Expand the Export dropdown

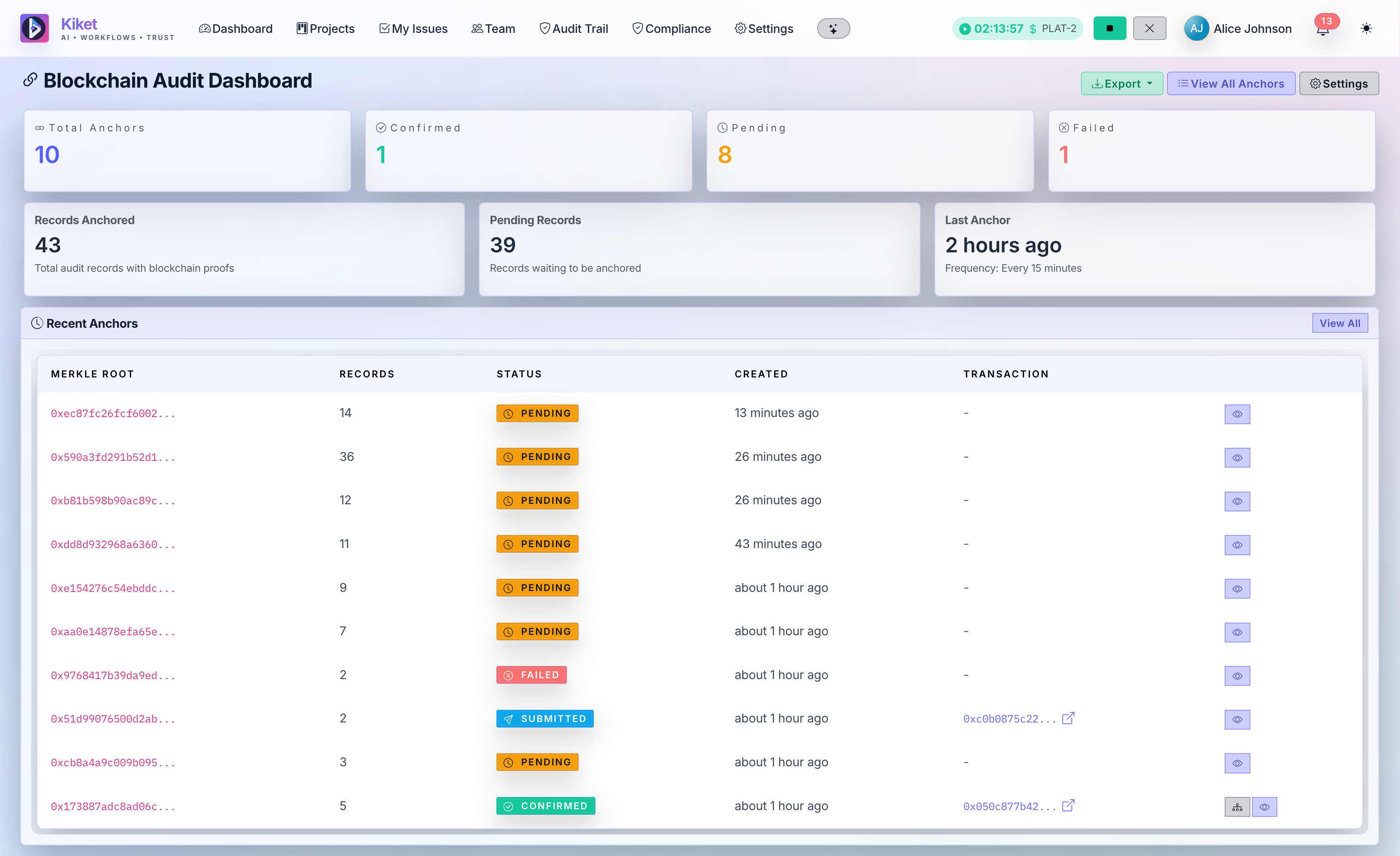[x=1121, y=83]
